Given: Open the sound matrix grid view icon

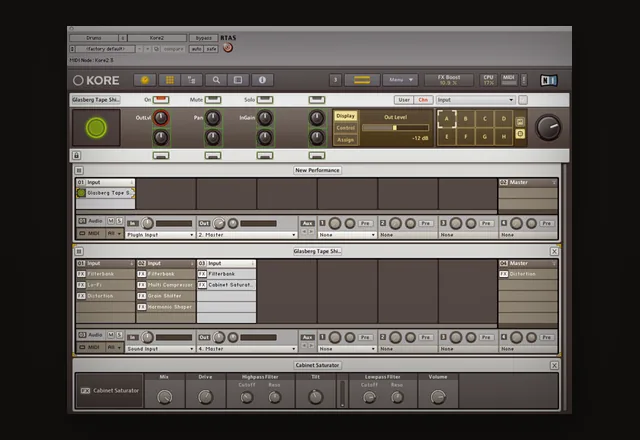Looking at the screenshot, I should (170, 80).
